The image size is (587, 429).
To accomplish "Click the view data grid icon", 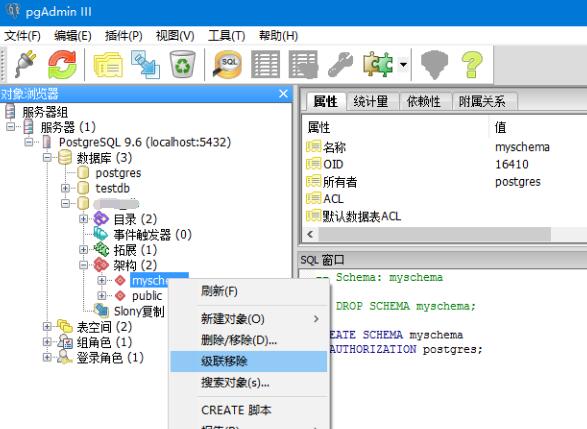I will pyautogui.click(x=265, y=64).
